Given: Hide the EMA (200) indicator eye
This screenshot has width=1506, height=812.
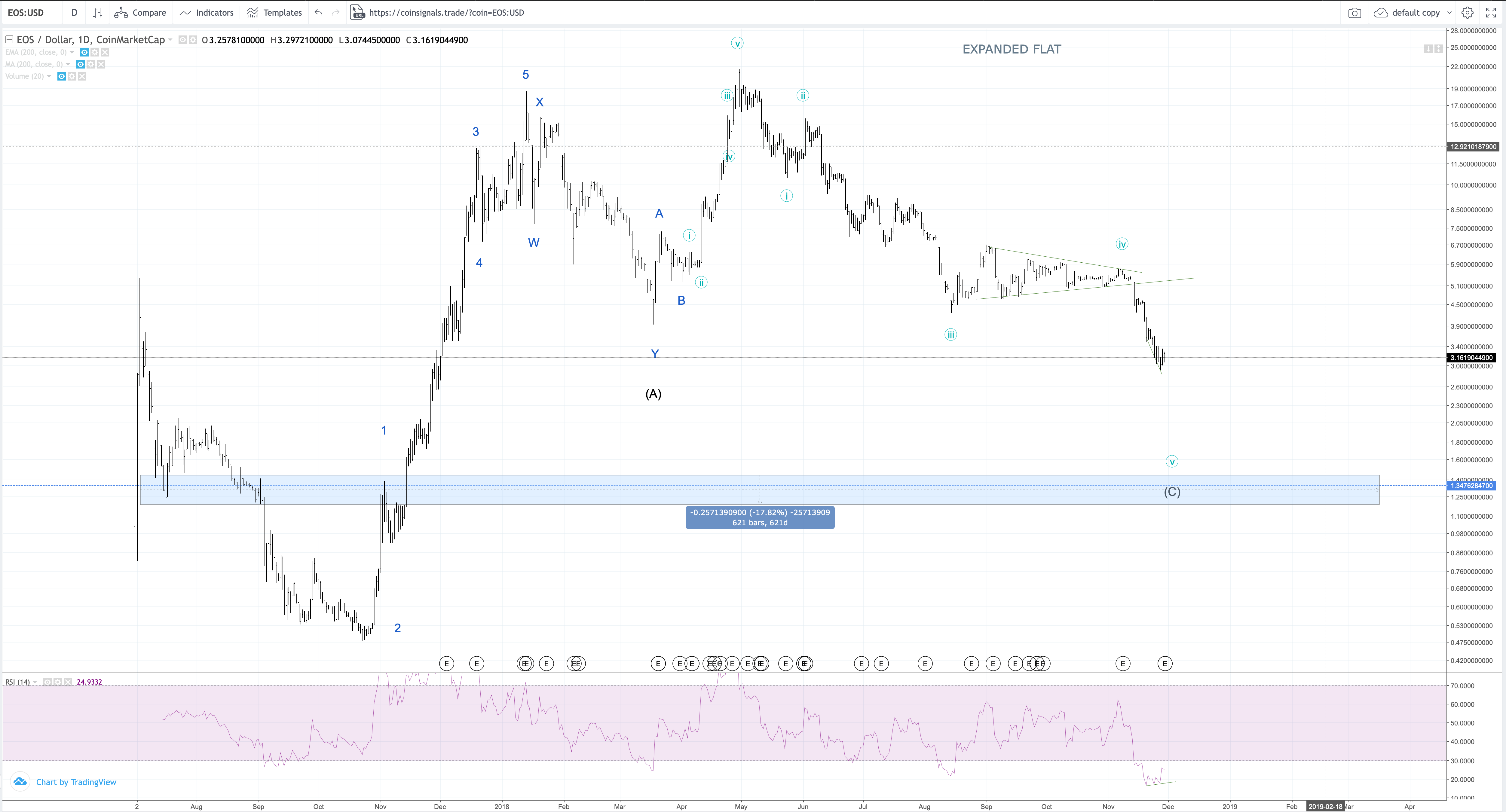Looking at the screenshot, I should pyautogui.click(x=84, y=52).
